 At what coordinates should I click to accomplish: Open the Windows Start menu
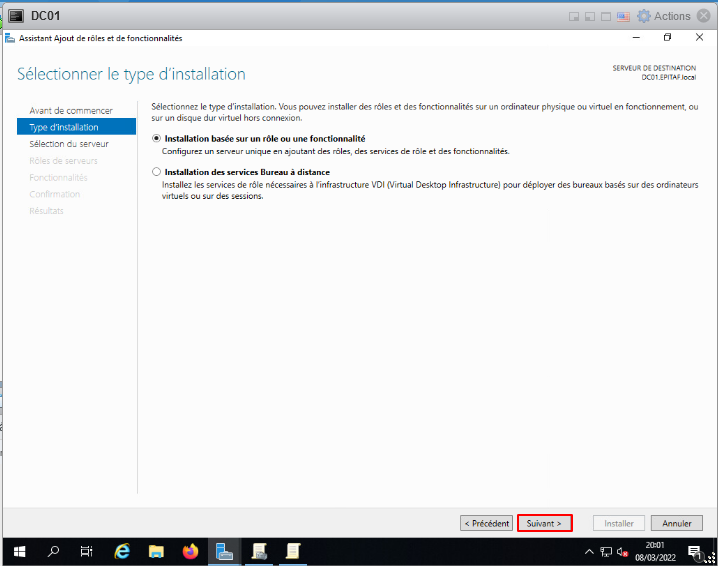coord(19,551)
